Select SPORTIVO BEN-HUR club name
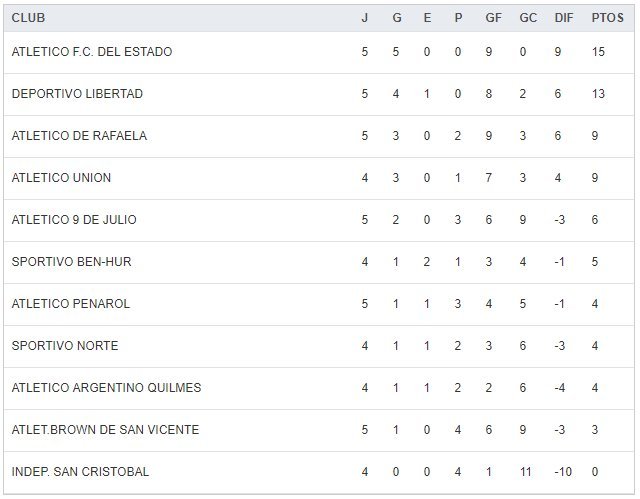The image size is (640, 499). (72, 262)
